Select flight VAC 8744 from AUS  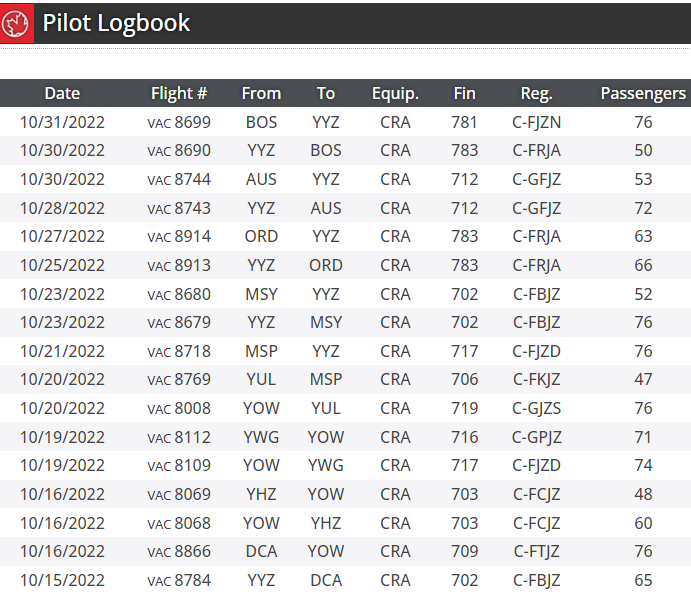point(179,180)
